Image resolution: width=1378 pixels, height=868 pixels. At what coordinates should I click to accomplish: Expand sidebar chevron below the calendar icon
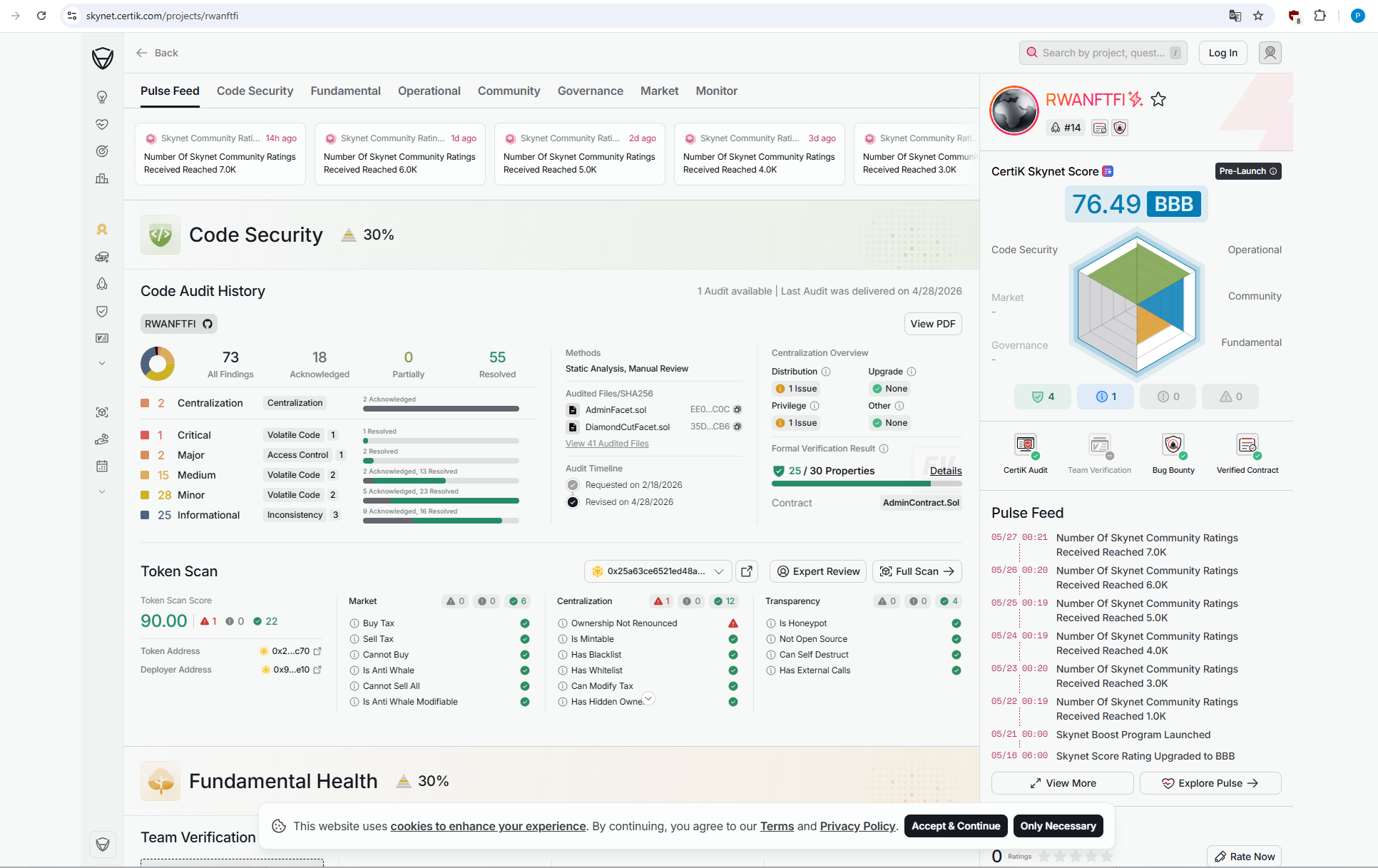102,491
